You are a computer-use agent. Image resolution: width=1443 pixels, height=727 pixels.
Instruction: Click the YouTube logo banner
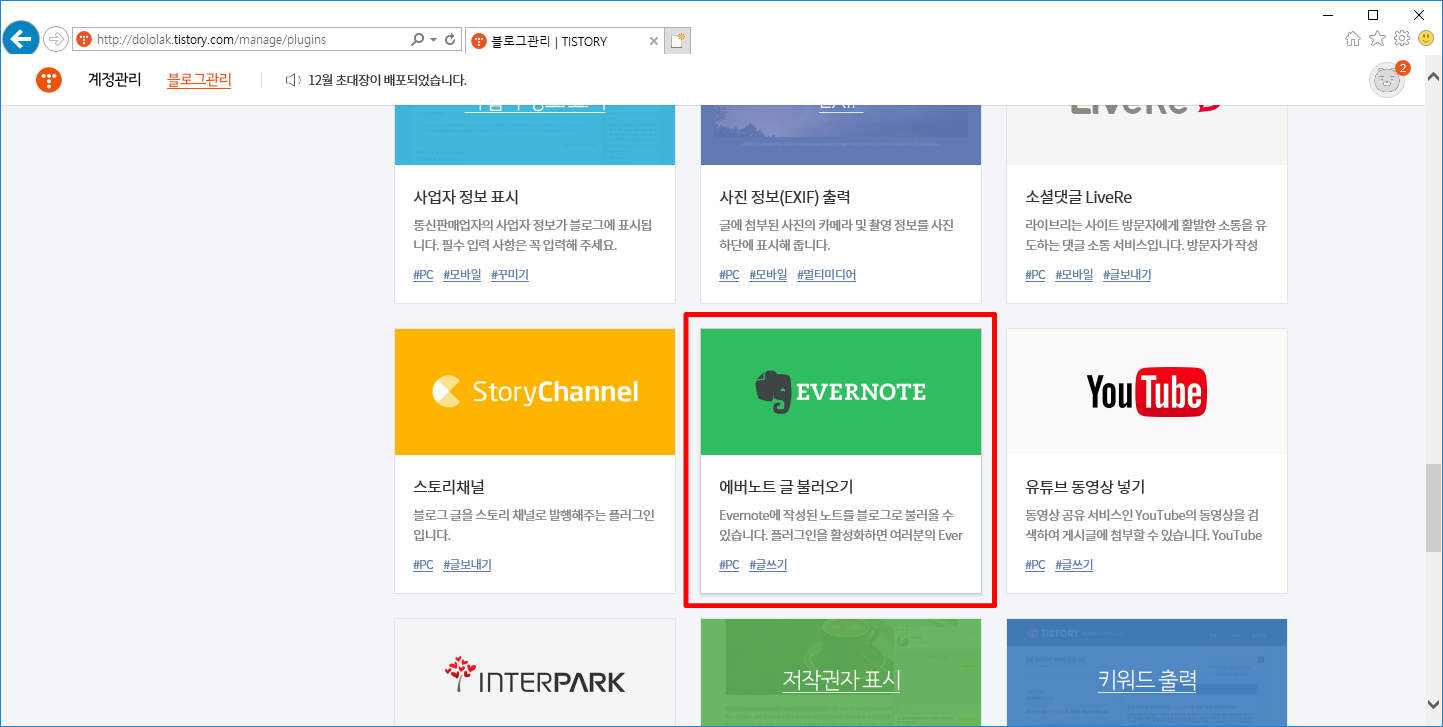(1147, 392)
